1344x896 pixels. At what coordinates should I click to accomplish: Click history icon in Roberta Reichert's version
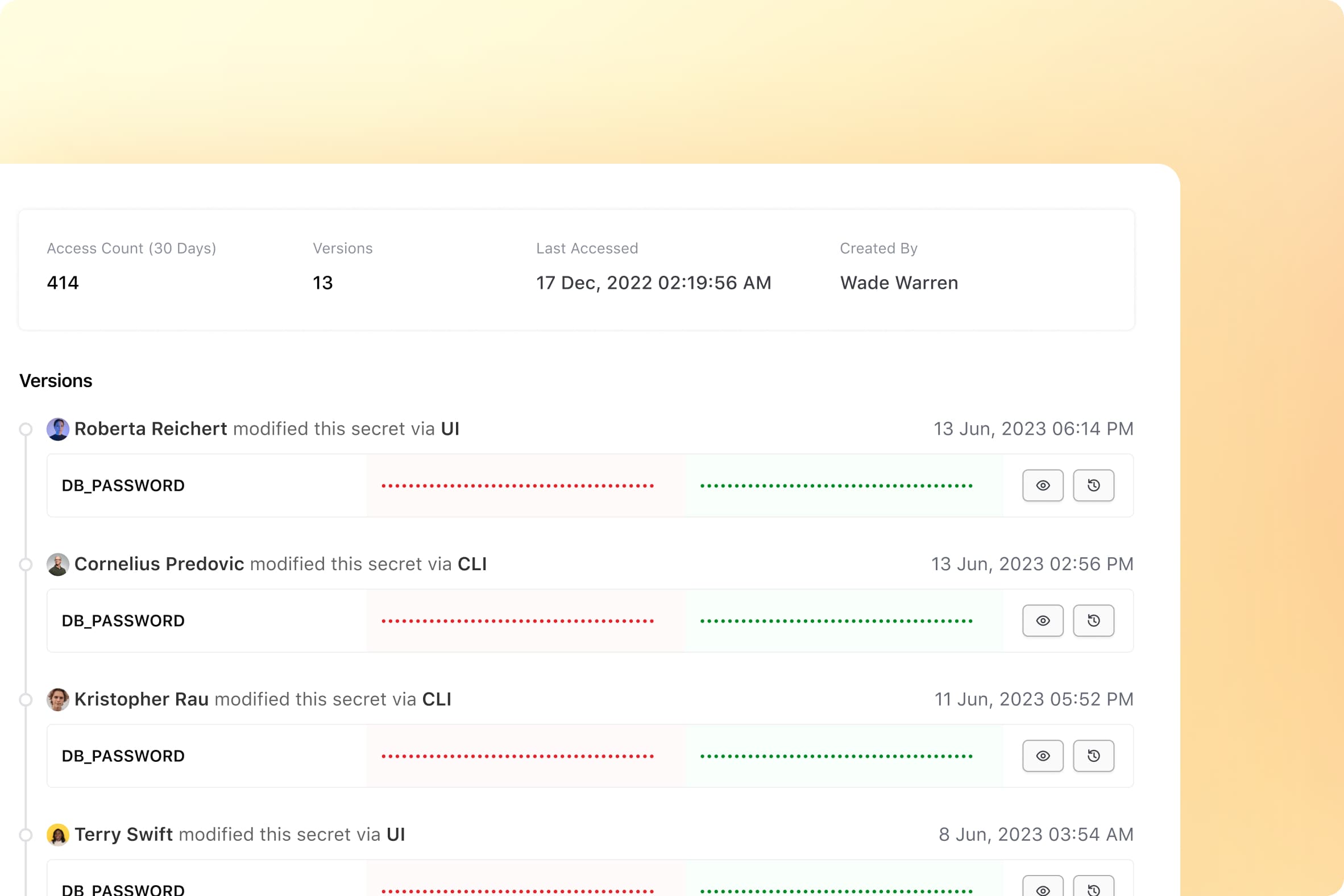point(1093,485)
